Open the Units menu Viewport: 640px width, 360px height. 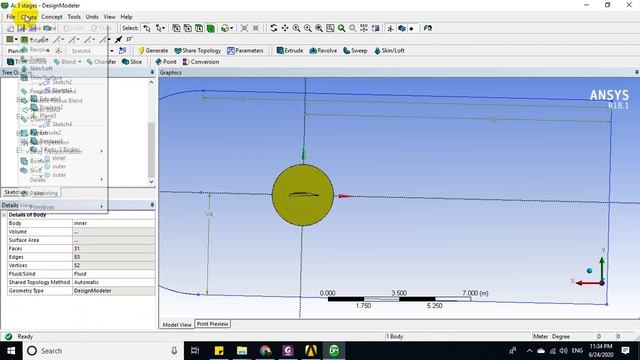(92, 17)
